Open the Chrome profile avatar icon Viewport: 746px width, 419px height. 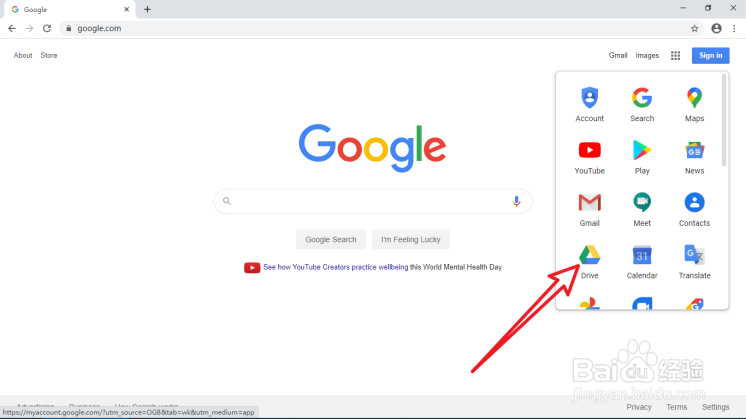[x=716, y=29]
